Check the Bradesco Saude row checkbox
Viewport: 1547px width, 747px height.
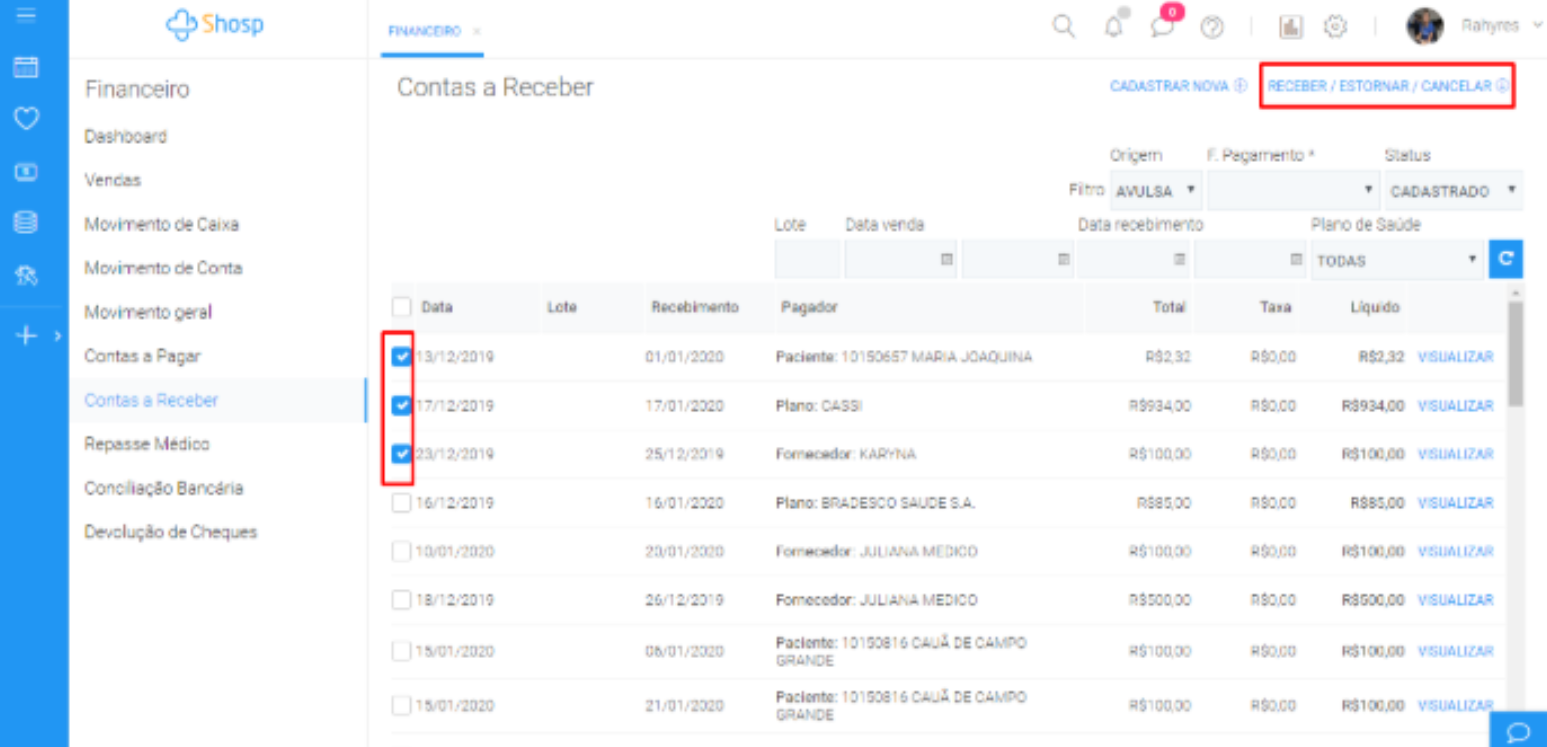click(x=402, y=503)
